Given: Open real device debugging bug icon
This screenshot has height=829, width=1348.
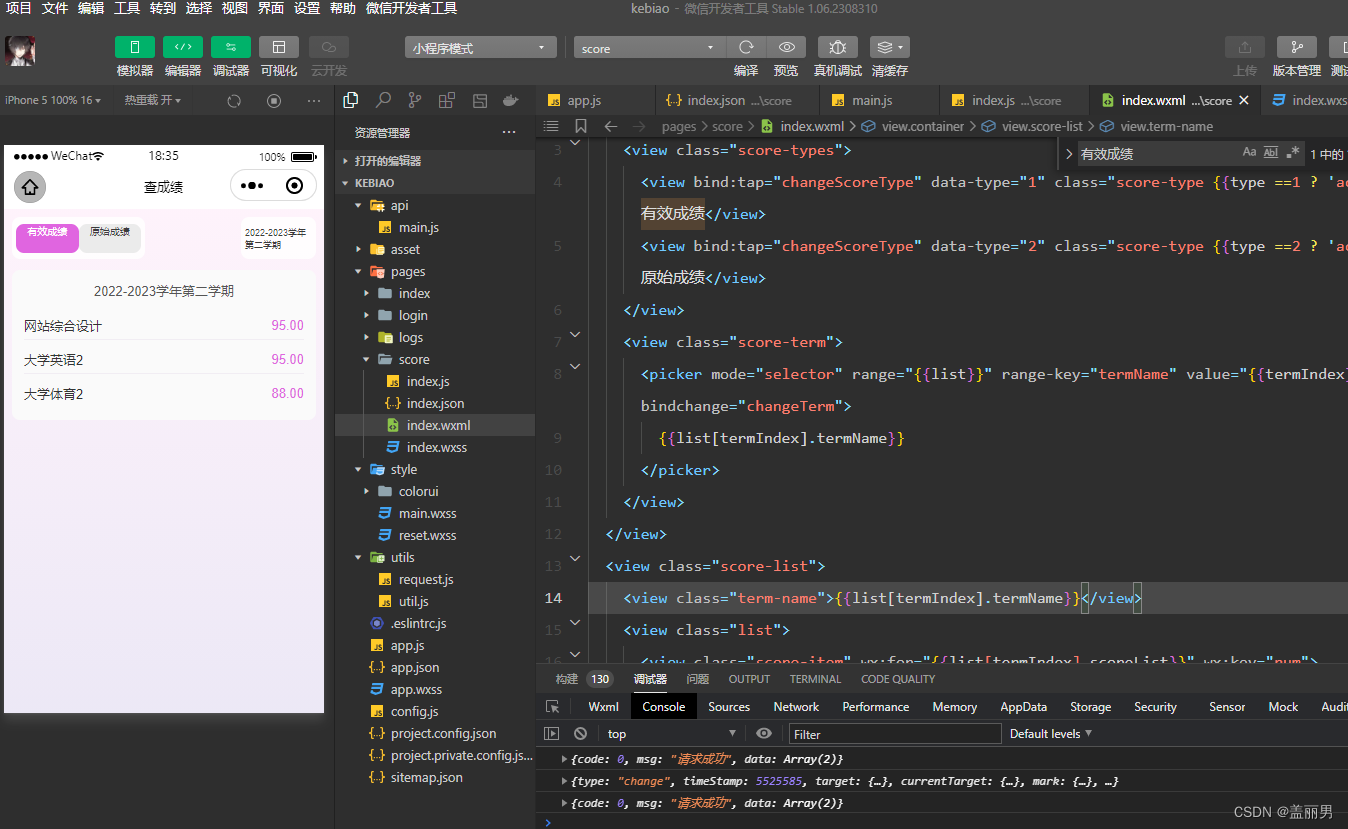Looking at the screenshot, I should tap(838, 48).
